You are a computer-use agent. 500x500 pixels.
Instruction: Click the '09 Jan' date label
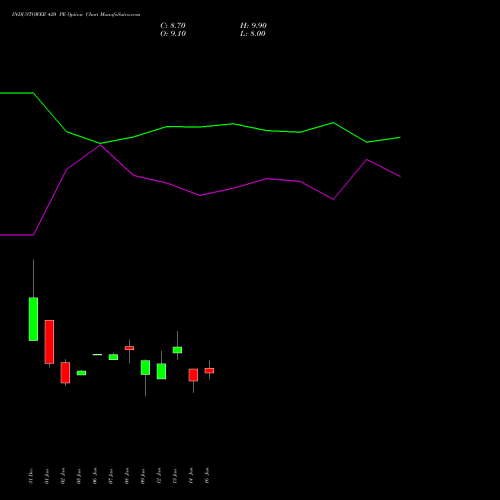(143, 476)
